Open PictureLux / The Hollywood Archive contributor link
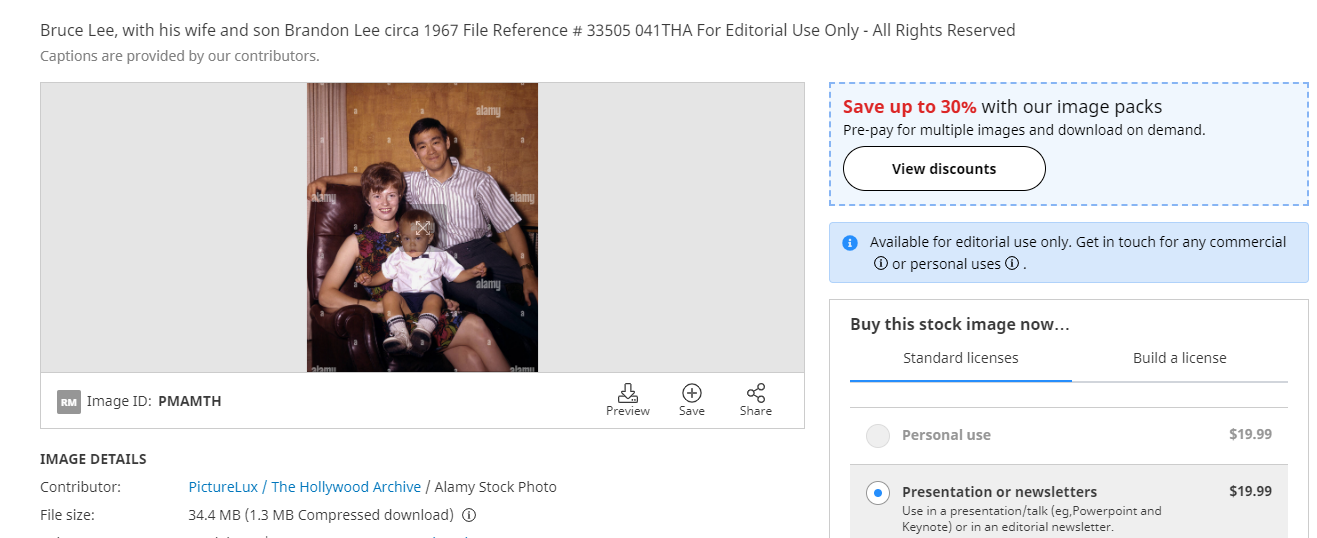Viewport: 1317px width, 538px height. coord(304,487)
